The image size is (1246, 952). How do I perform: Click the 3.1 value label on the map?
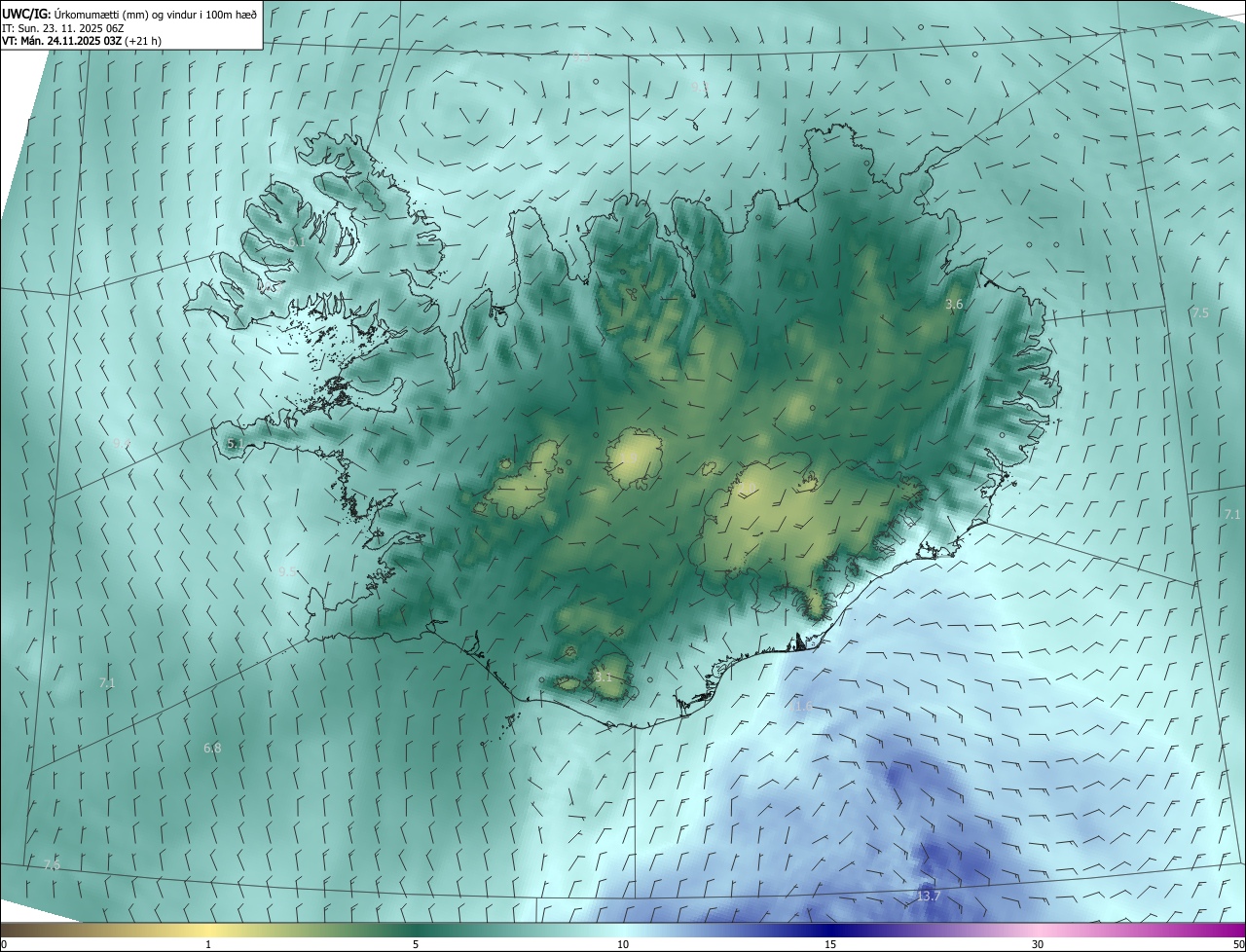tap(604, 677)
